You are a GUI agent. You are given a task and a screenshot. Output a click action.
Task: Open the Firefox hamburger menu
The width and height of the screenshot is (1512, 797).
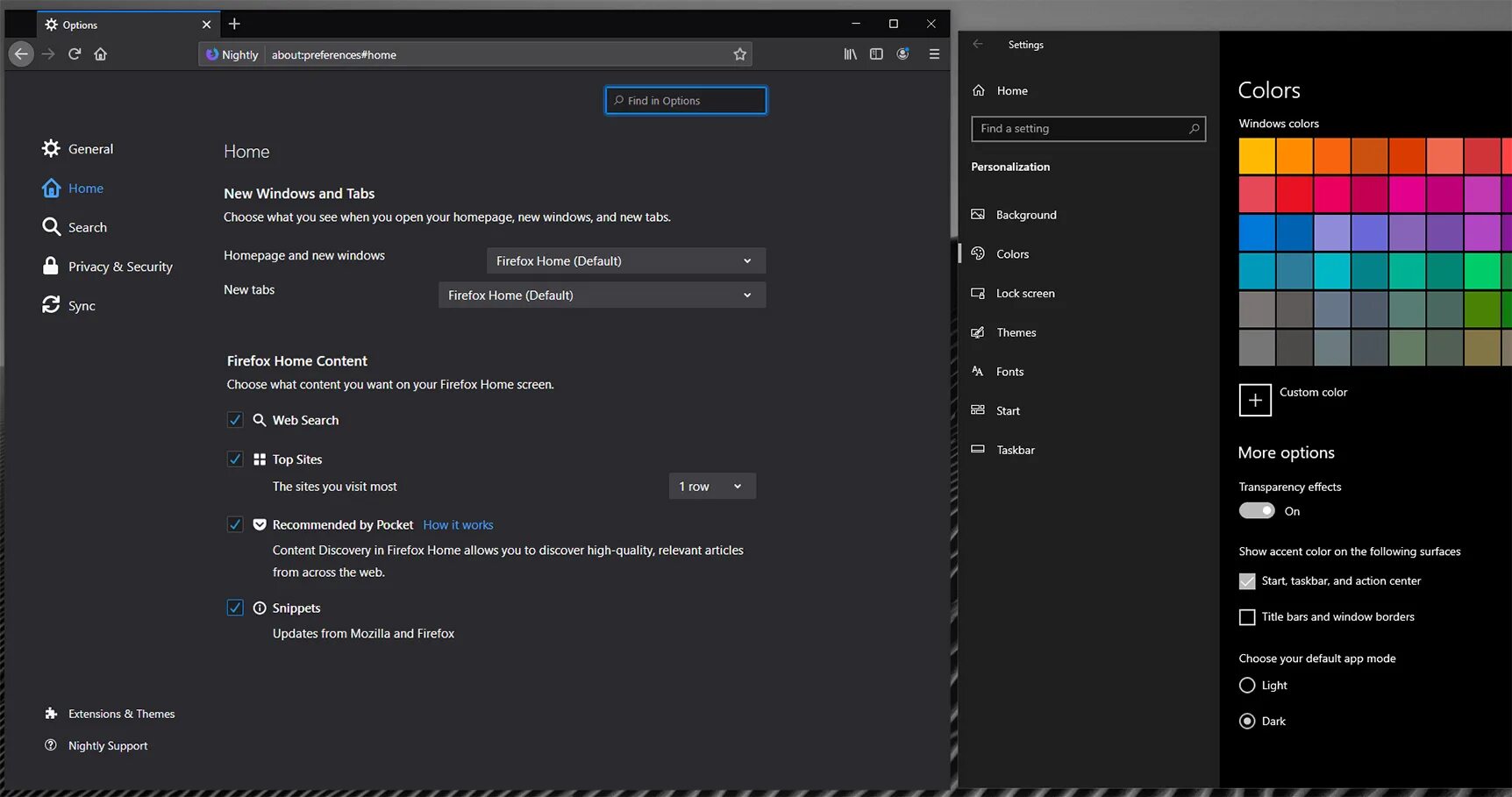(934, 54)
